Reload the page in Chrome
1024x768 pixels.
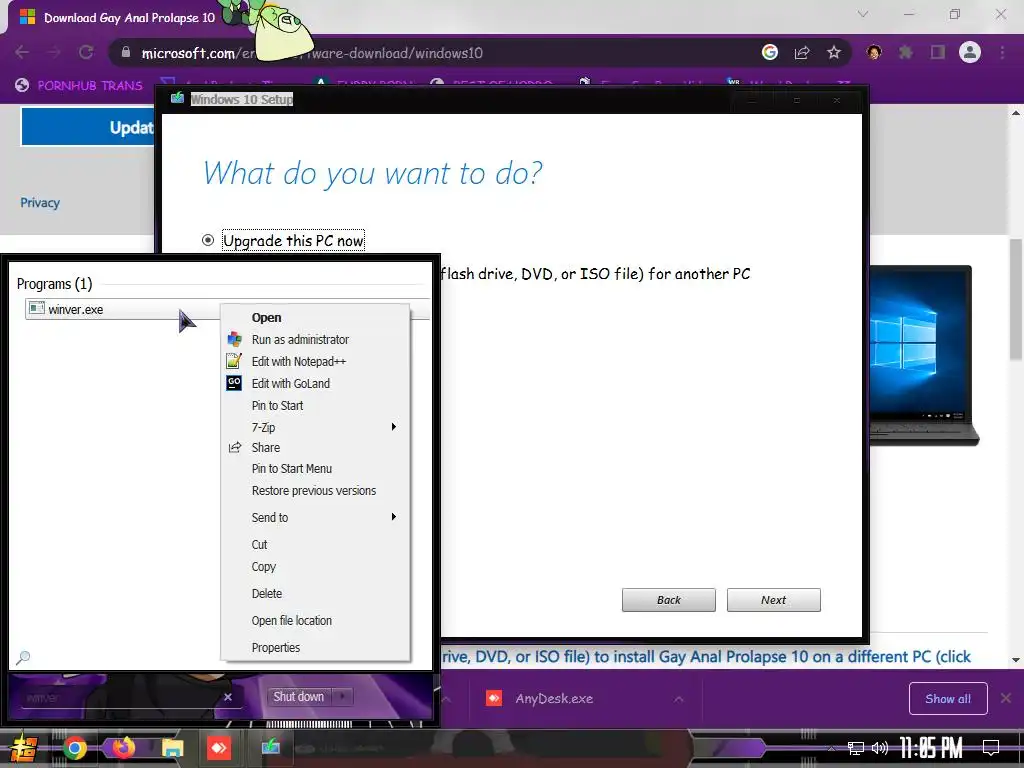86,52
